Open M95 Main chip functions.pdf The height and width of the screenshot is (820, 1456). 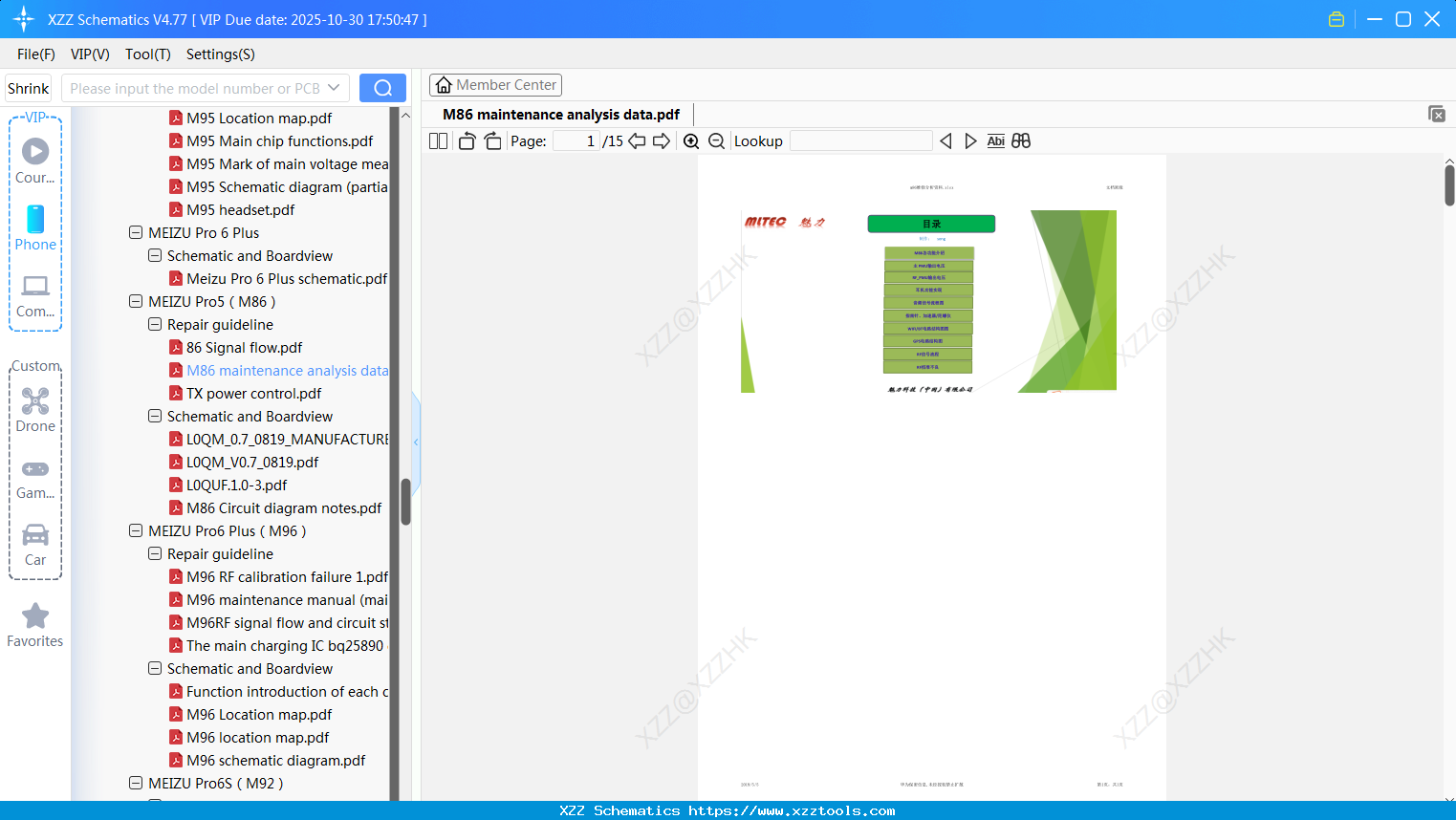coord(280,140)
